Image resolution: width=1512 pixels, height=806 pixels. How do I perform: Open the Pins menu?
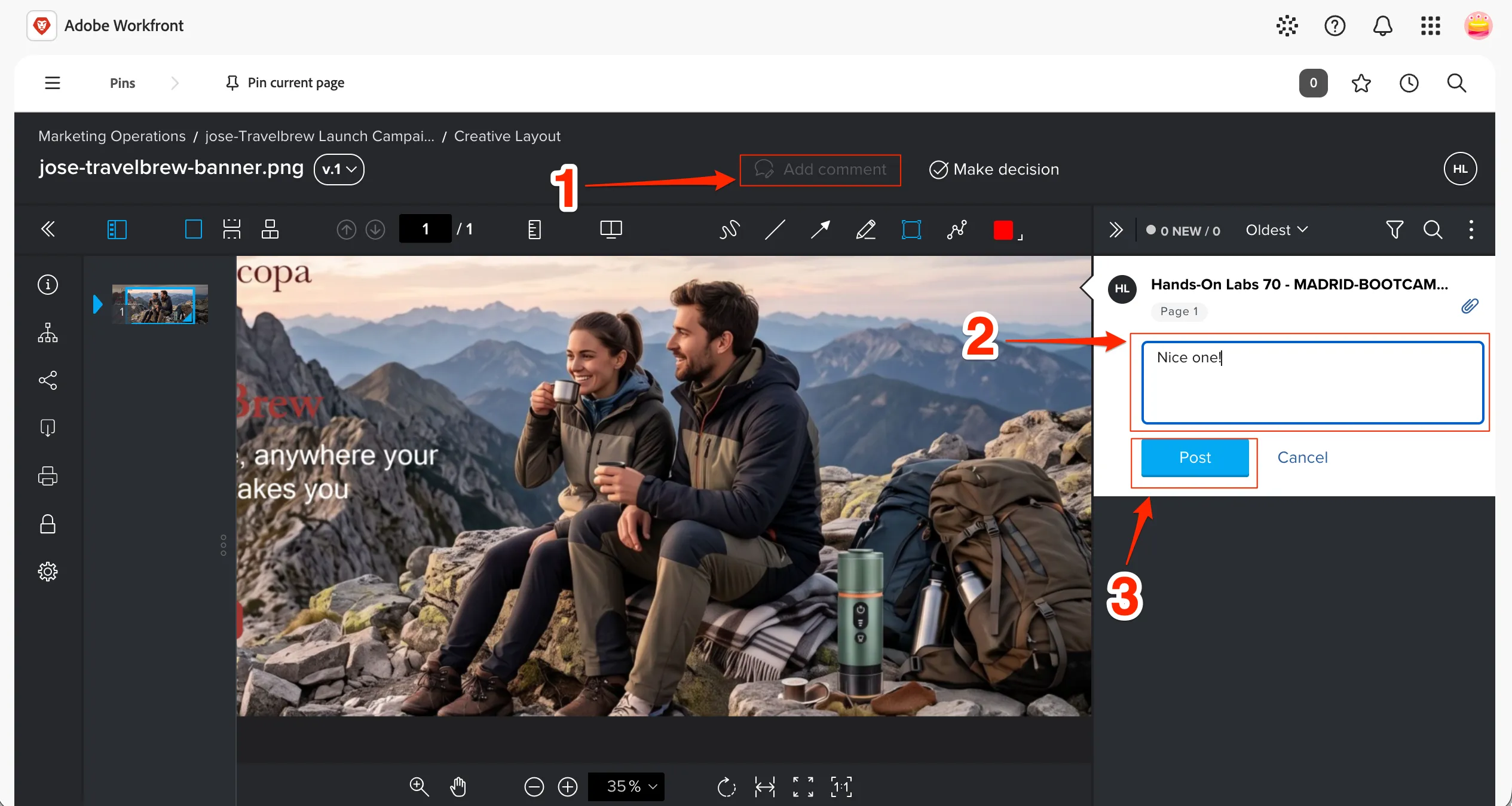click(x=123, y=83)
